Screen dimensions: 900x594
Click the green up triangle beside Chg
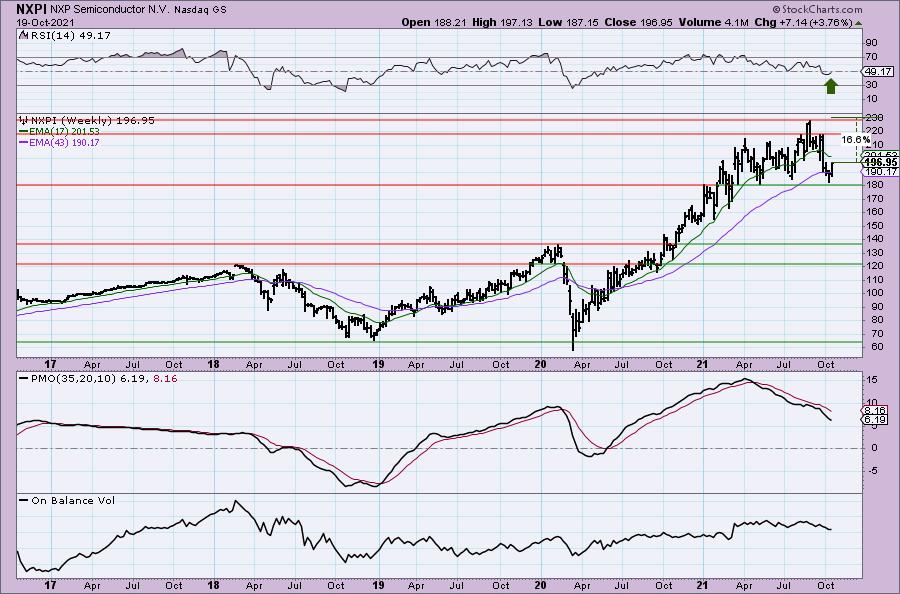[x=858, y=24]
